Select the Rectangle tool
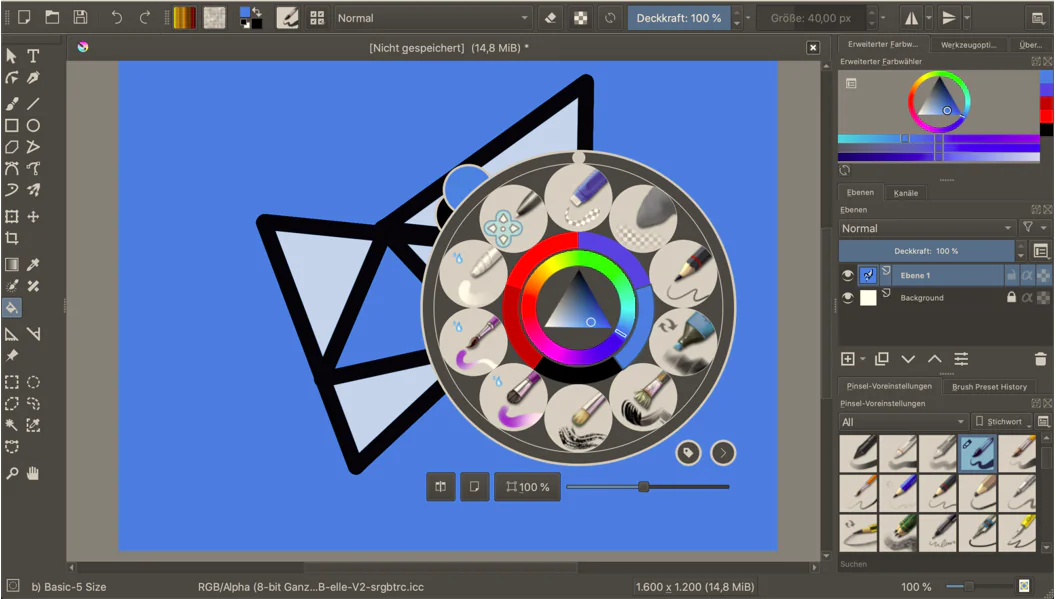1056x599 pixels. click(x=12, y=125)
